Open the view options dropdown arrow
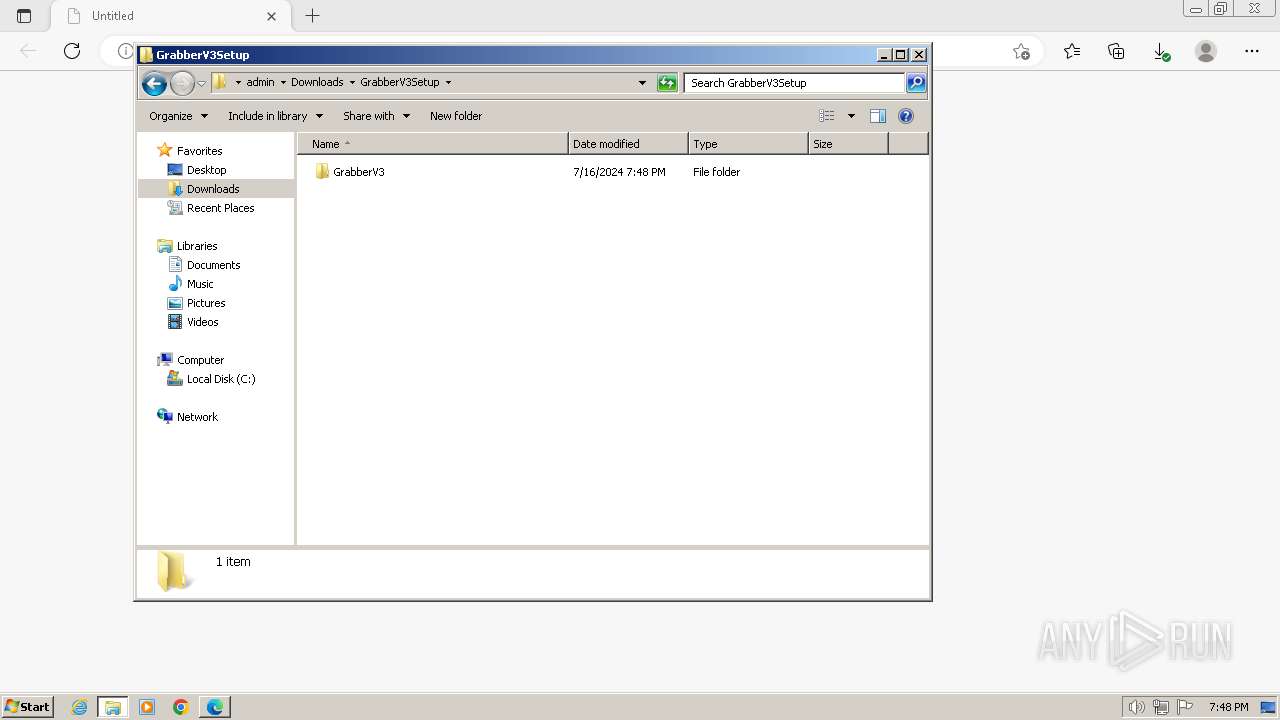The image size is (1280, 720). pyautogui.click(x=851, y=116)
